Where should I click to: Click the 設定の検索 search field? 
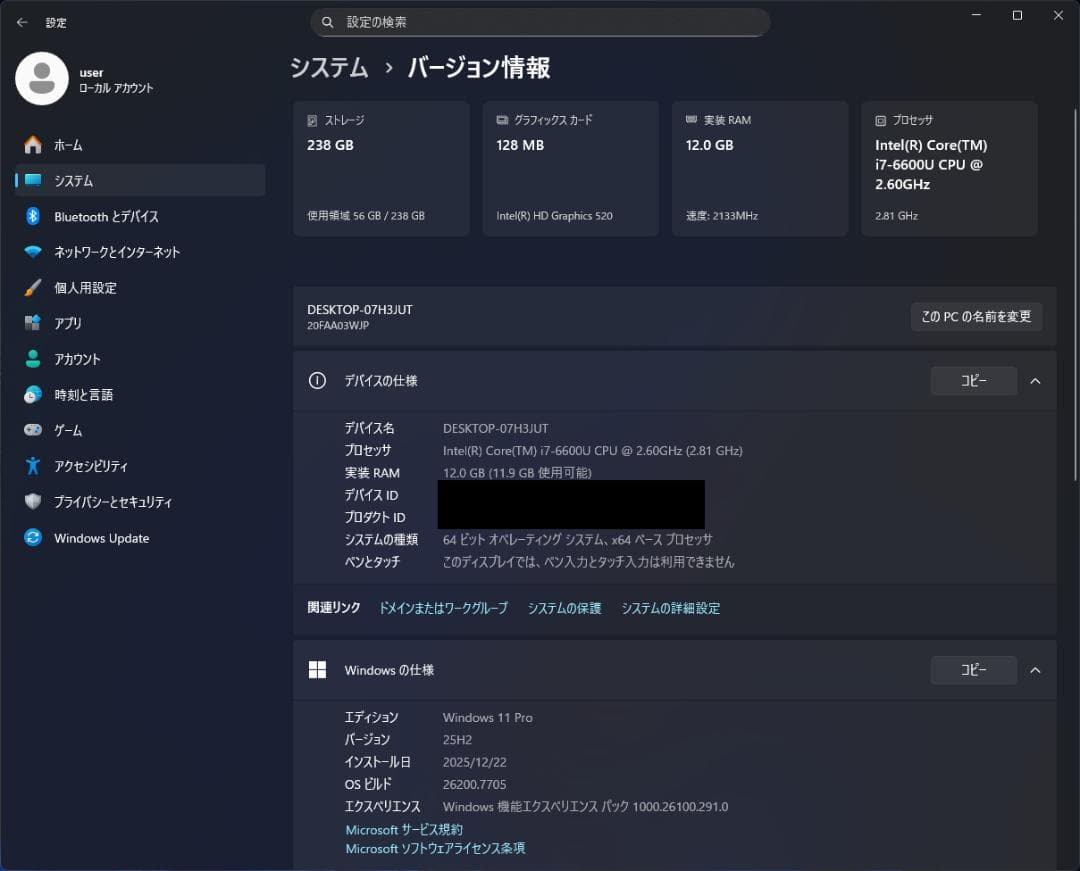click(x=540, y=22)
